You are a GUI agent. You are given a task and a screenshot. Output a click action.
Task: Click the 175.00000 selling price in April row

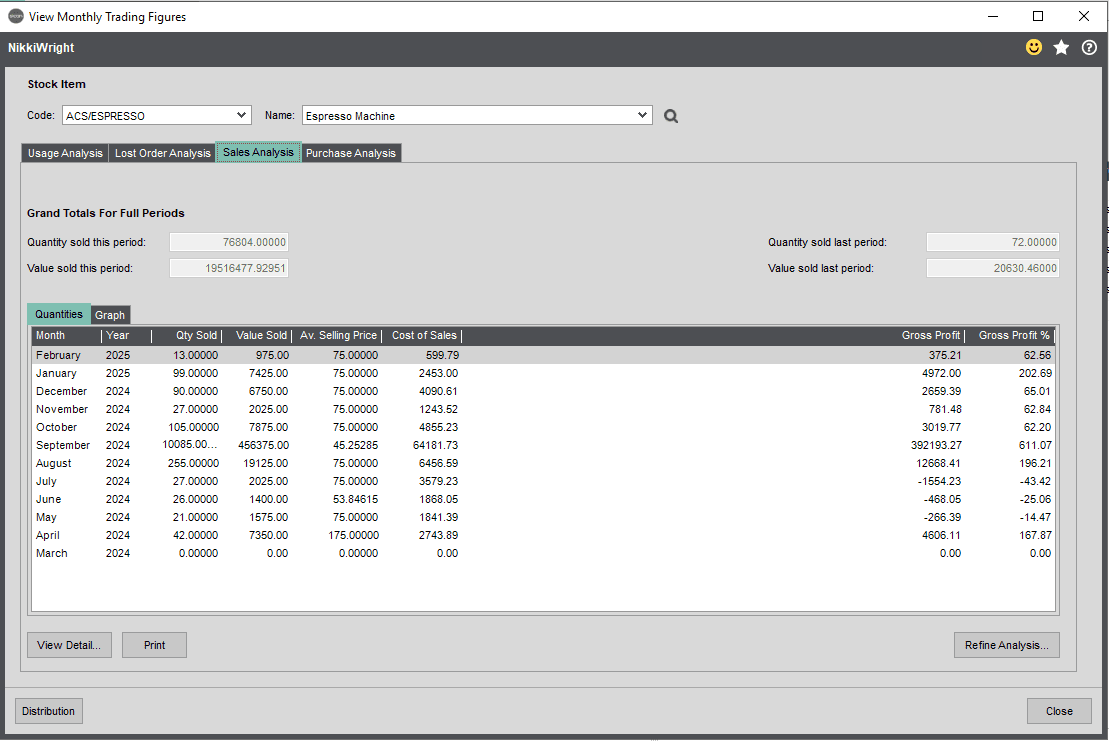point(353,535)
